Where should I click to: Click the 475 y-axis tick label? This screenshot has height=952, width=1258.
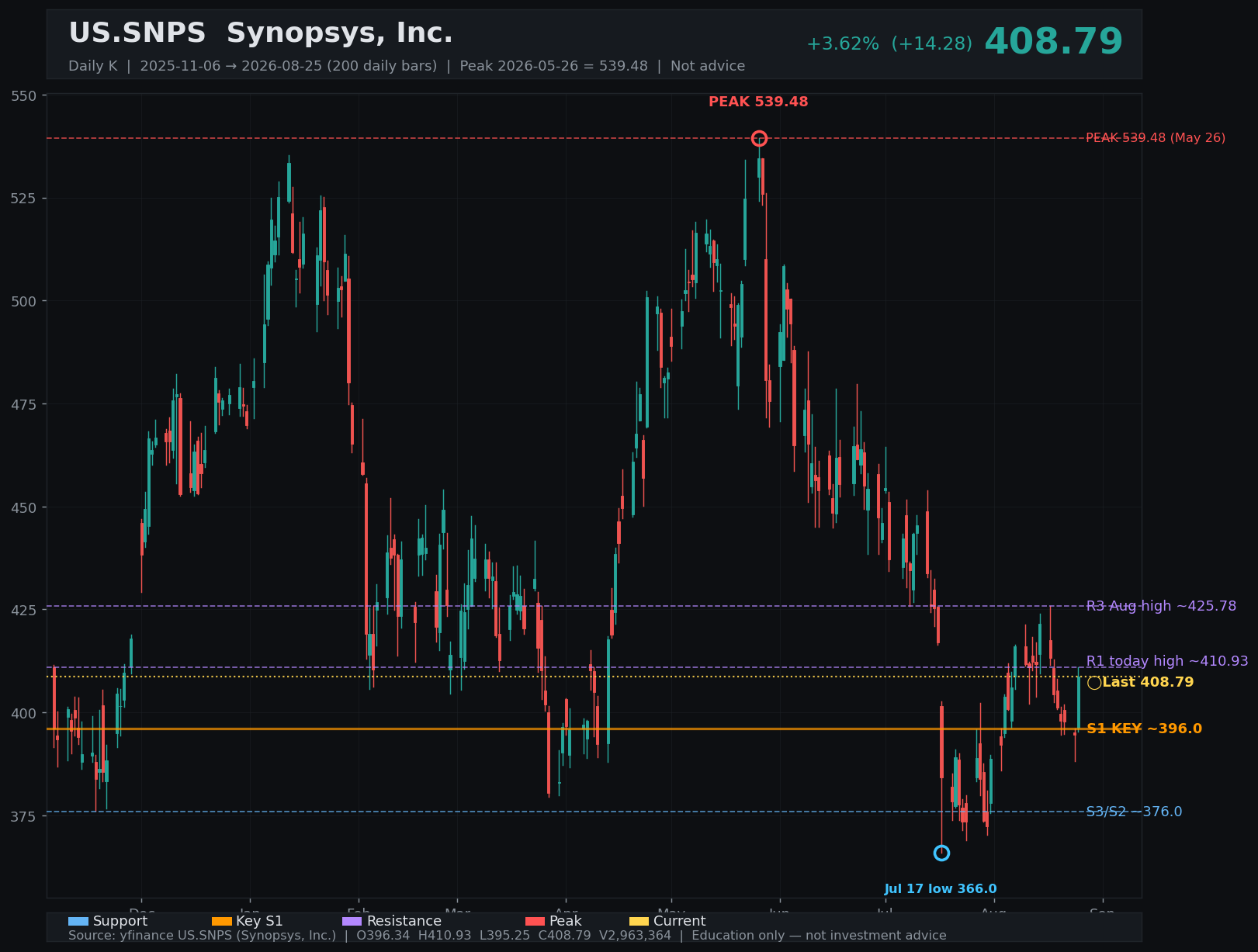click(x=24, y=404)
